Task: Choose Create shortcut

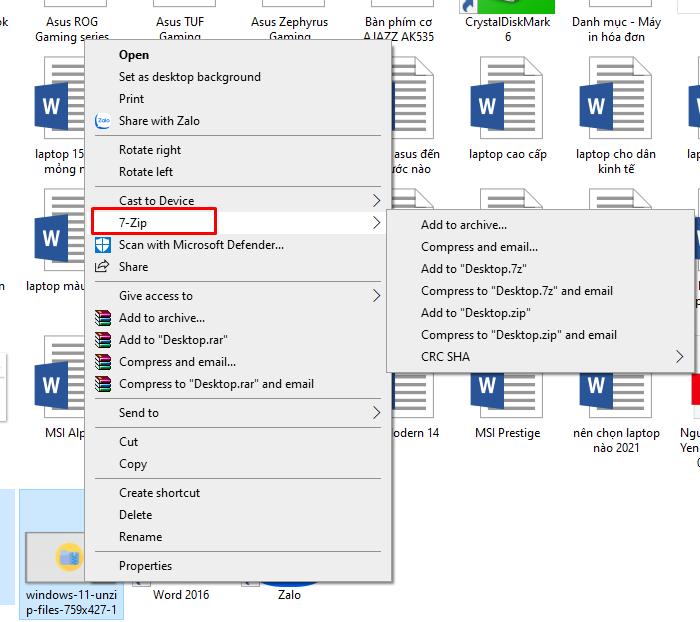Action: coord(238,493)
